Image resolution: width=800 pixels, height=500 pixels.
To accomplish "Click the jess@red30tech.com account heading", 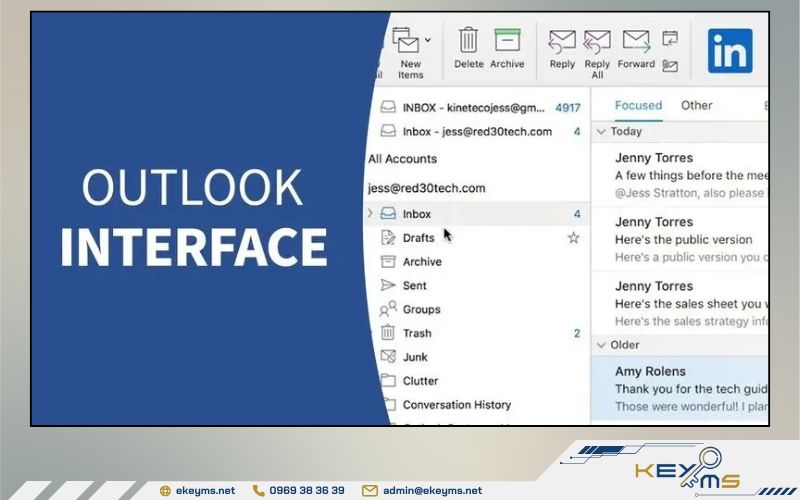I will 427,188.
